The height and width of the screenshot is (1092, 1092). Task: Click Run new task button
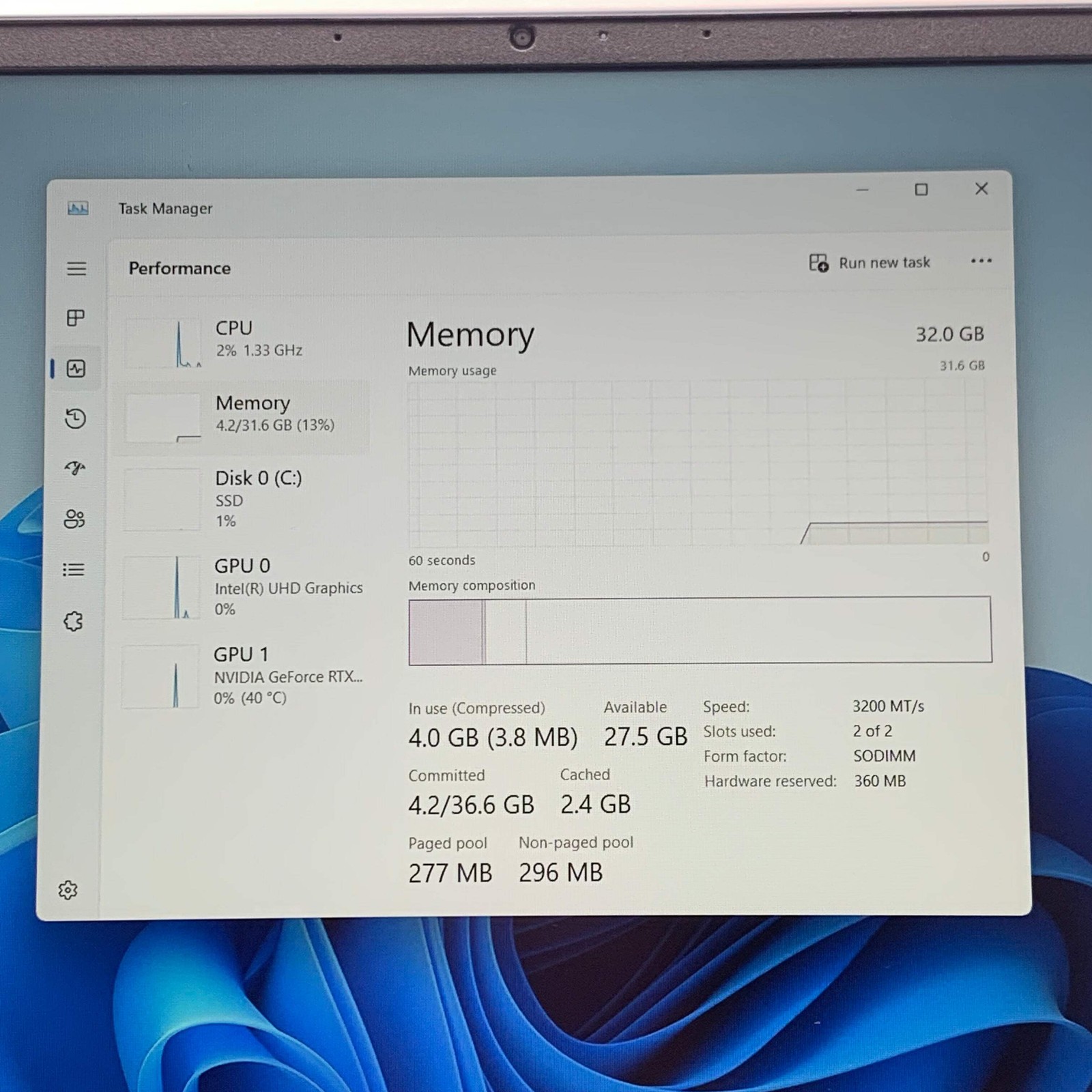click(x=870, y=263)
